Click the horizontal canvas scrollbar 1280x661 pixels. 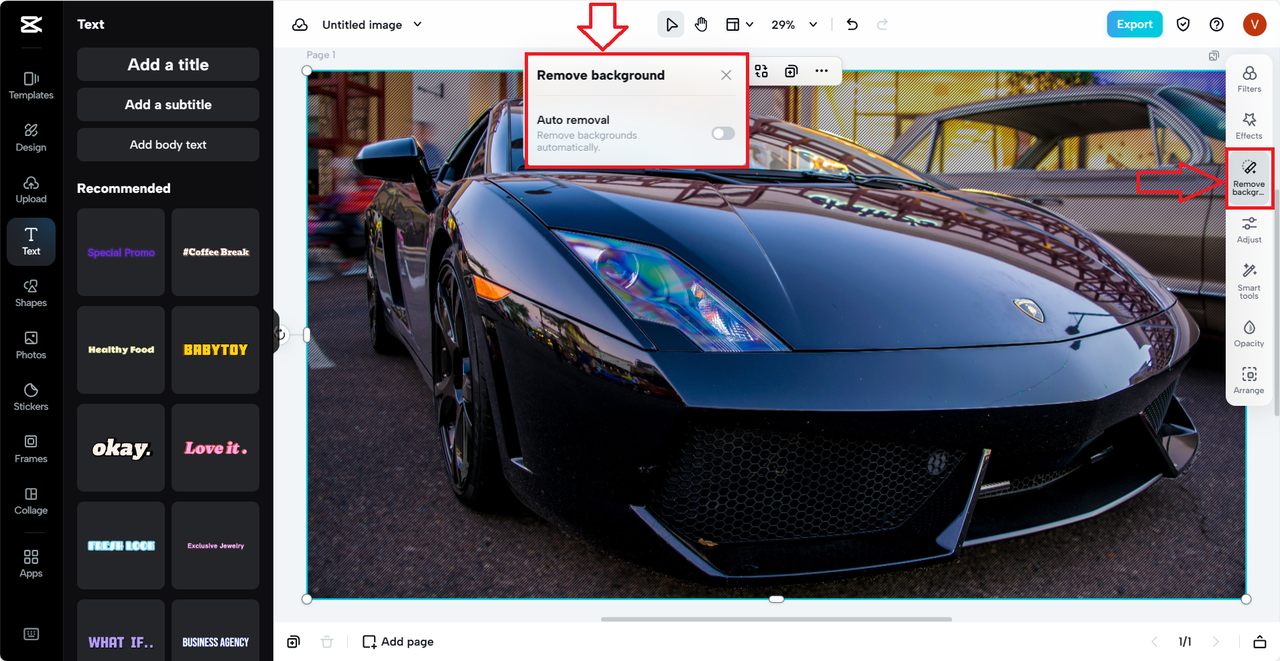point(776,619)
